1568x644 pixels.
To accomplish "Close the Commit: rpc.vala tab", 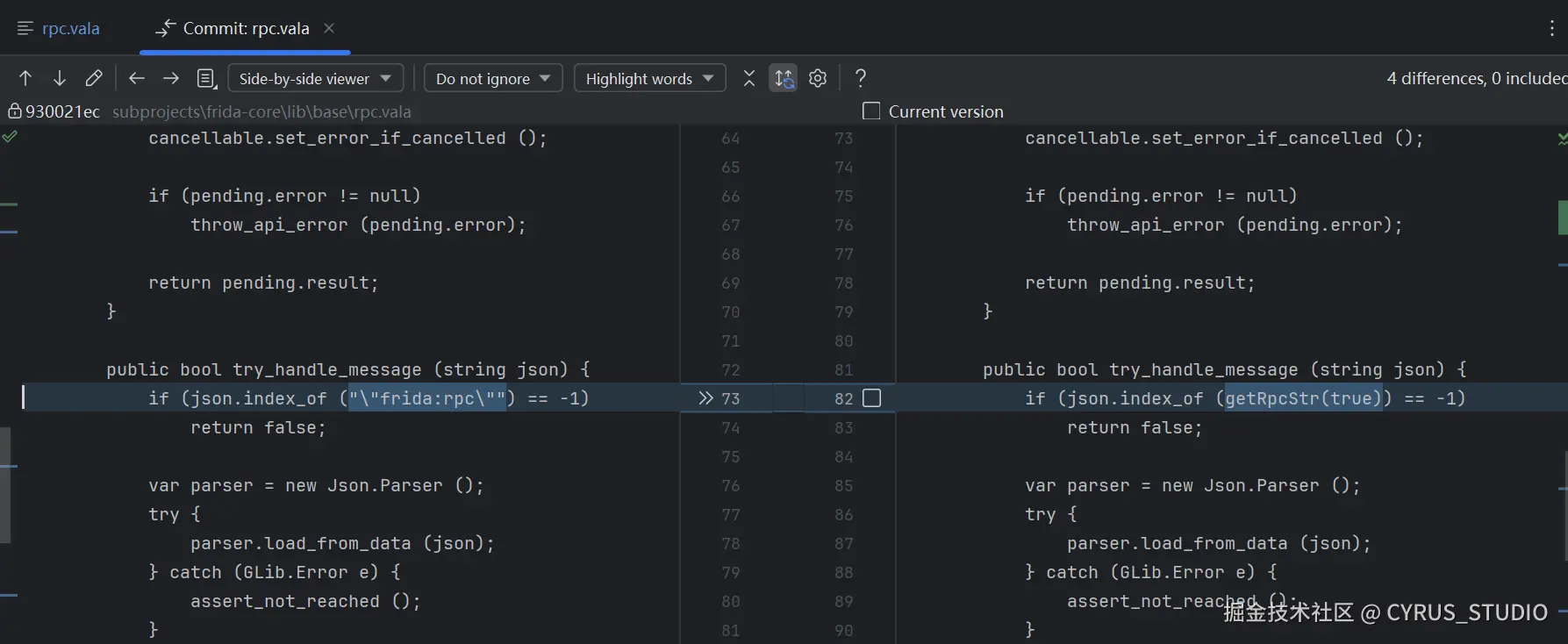I will click(329, 28).
